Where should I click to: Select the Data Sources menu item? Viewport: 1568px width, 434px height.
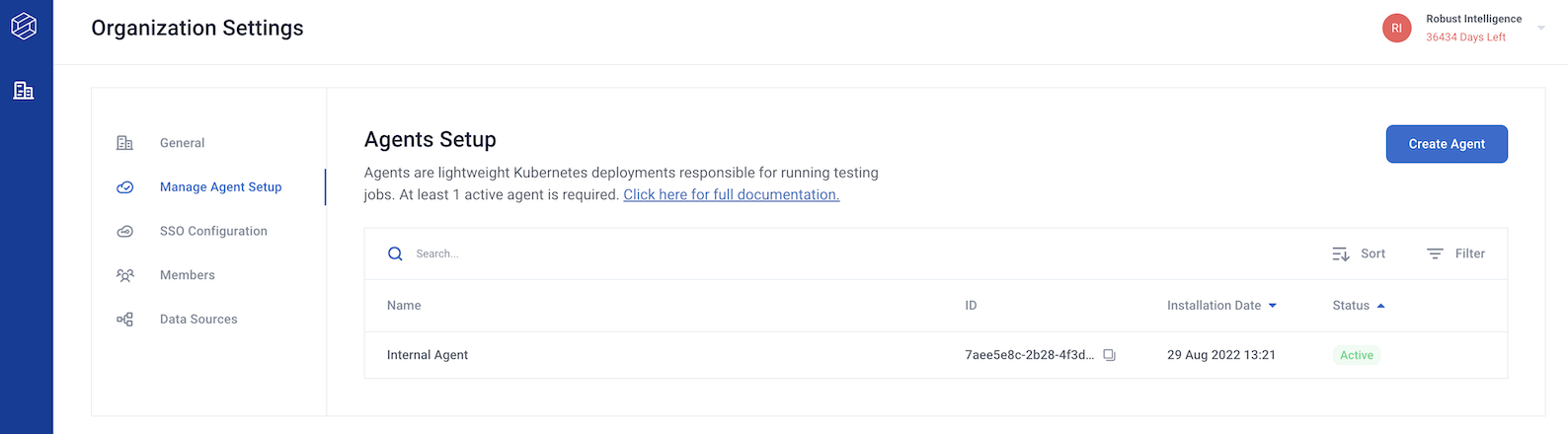point(198,320)
